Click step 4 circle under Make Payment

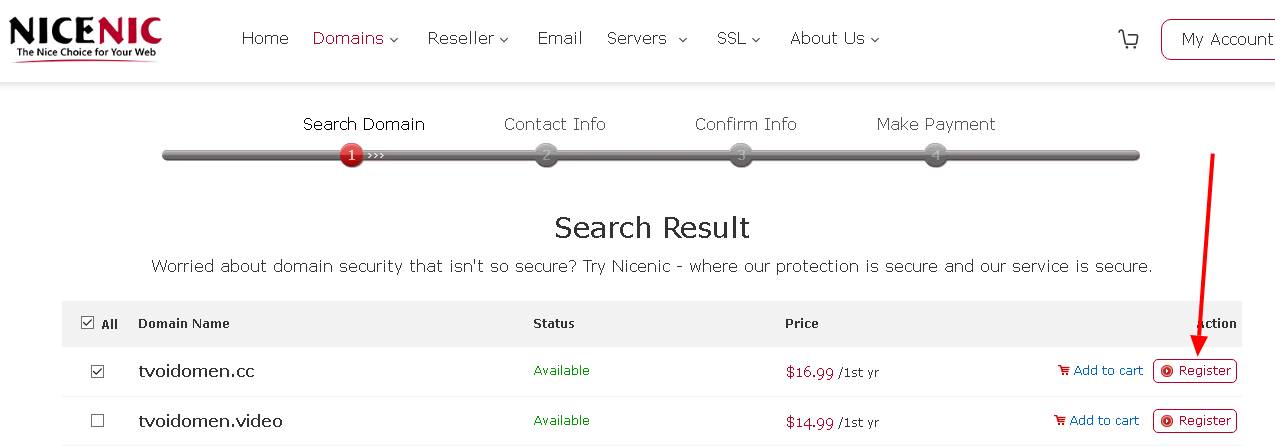click(935, 155)
